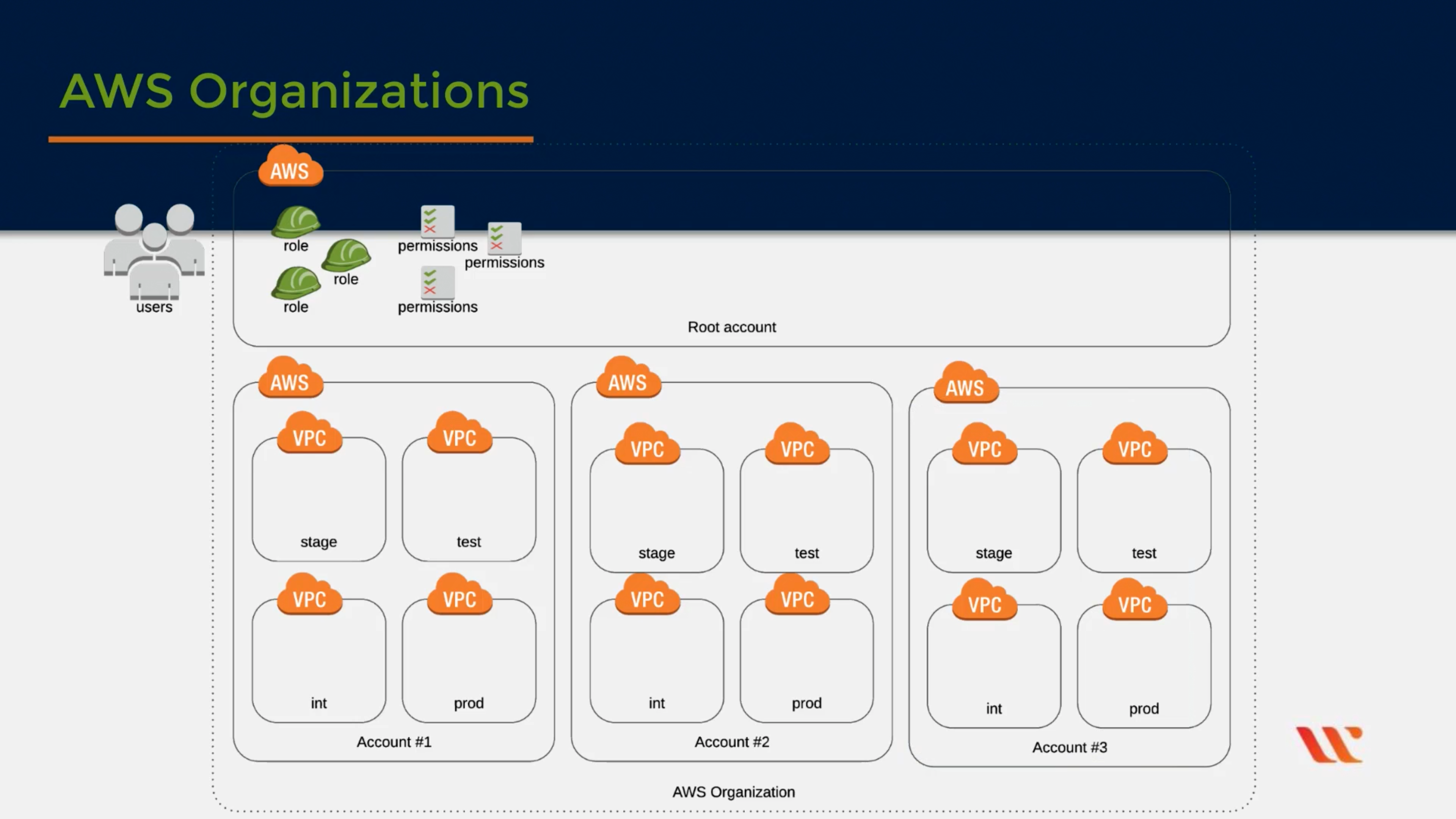Click the users group icon

click(154, 251)
